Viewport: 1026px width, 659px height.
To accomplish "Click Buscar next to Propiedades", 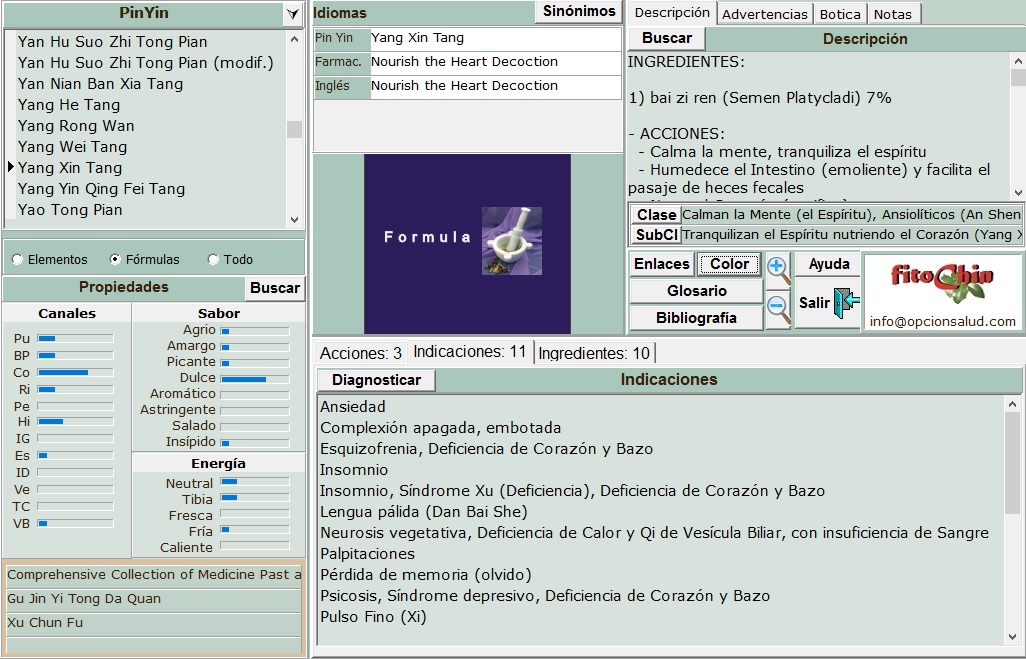I will [x=275, y=288].
